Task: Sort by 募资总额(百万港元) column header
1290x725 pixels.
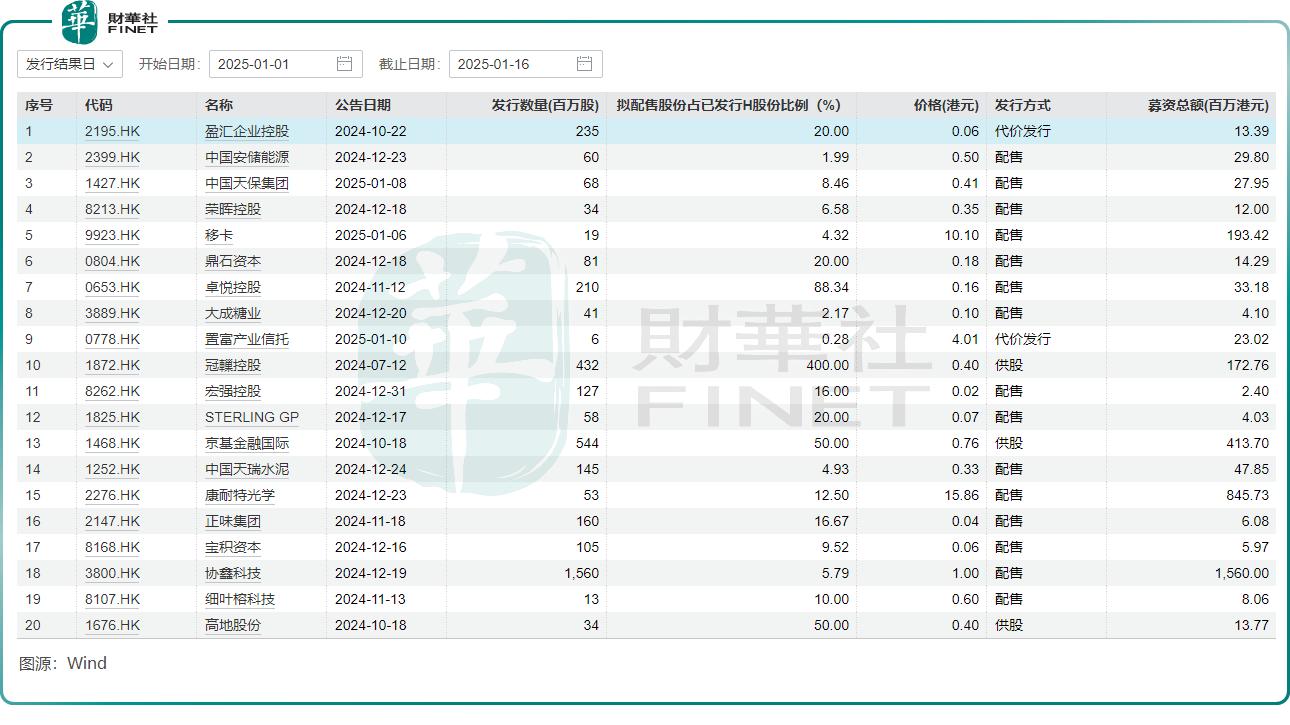Action: tap(1208, 105)
